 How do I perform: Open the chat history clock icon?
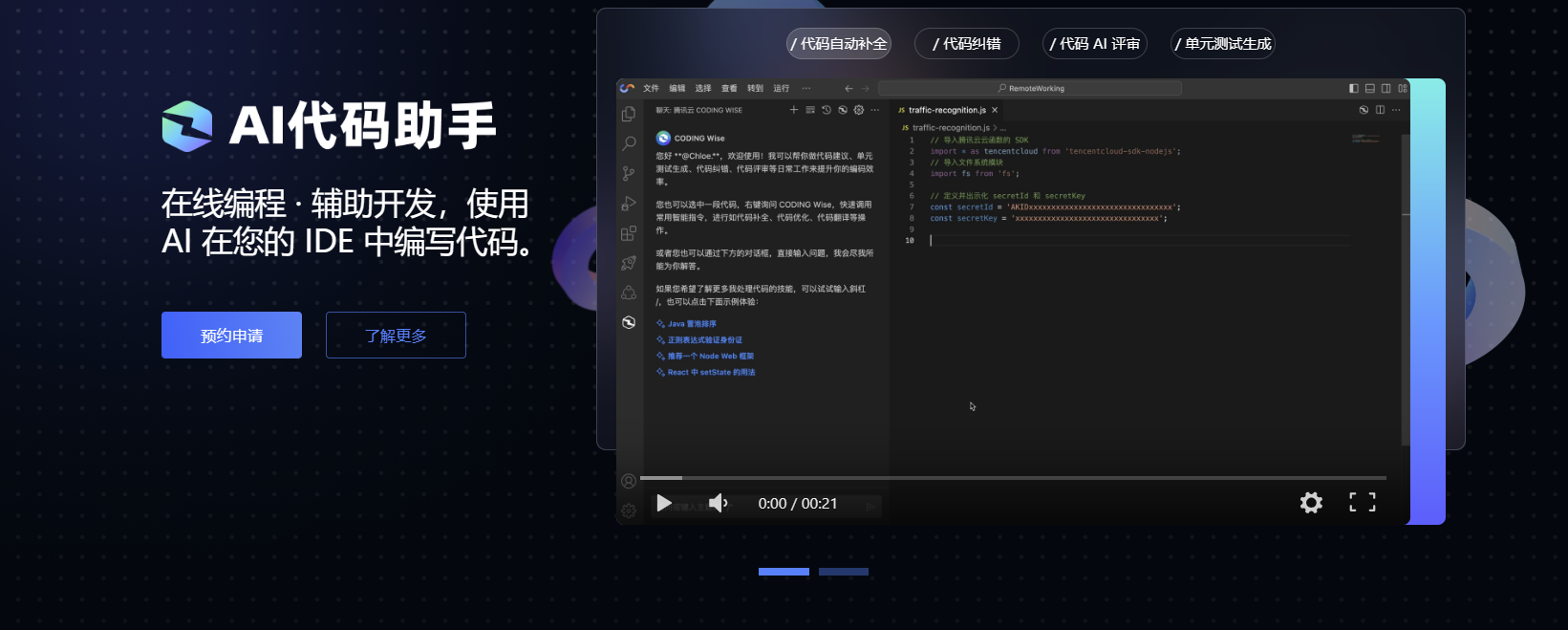(x=827, y=110)
